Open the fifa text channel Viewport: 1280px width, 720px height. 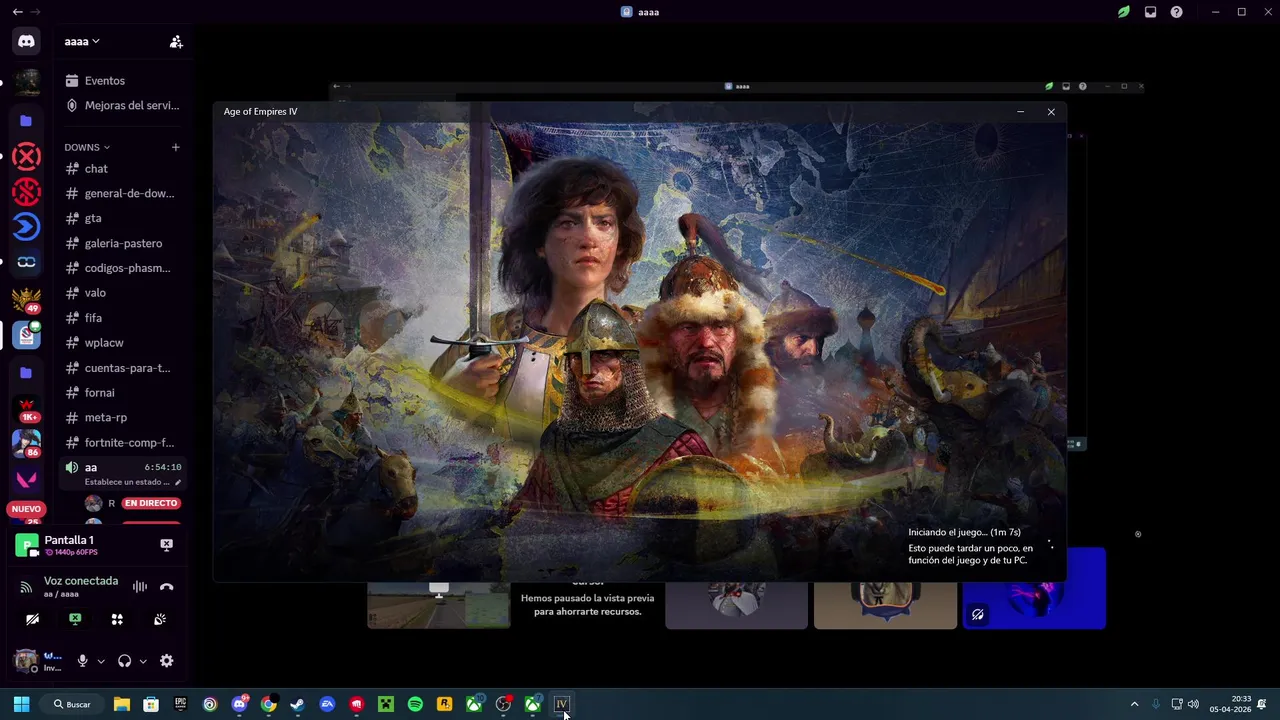tap(123, 318)
